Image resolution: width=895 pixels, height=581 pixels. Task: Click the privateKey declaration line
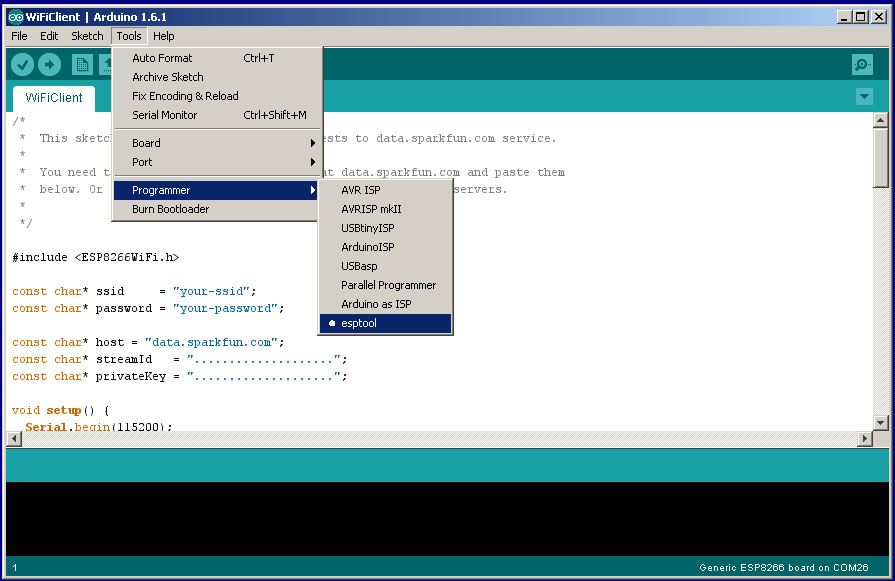pos(180,377)
